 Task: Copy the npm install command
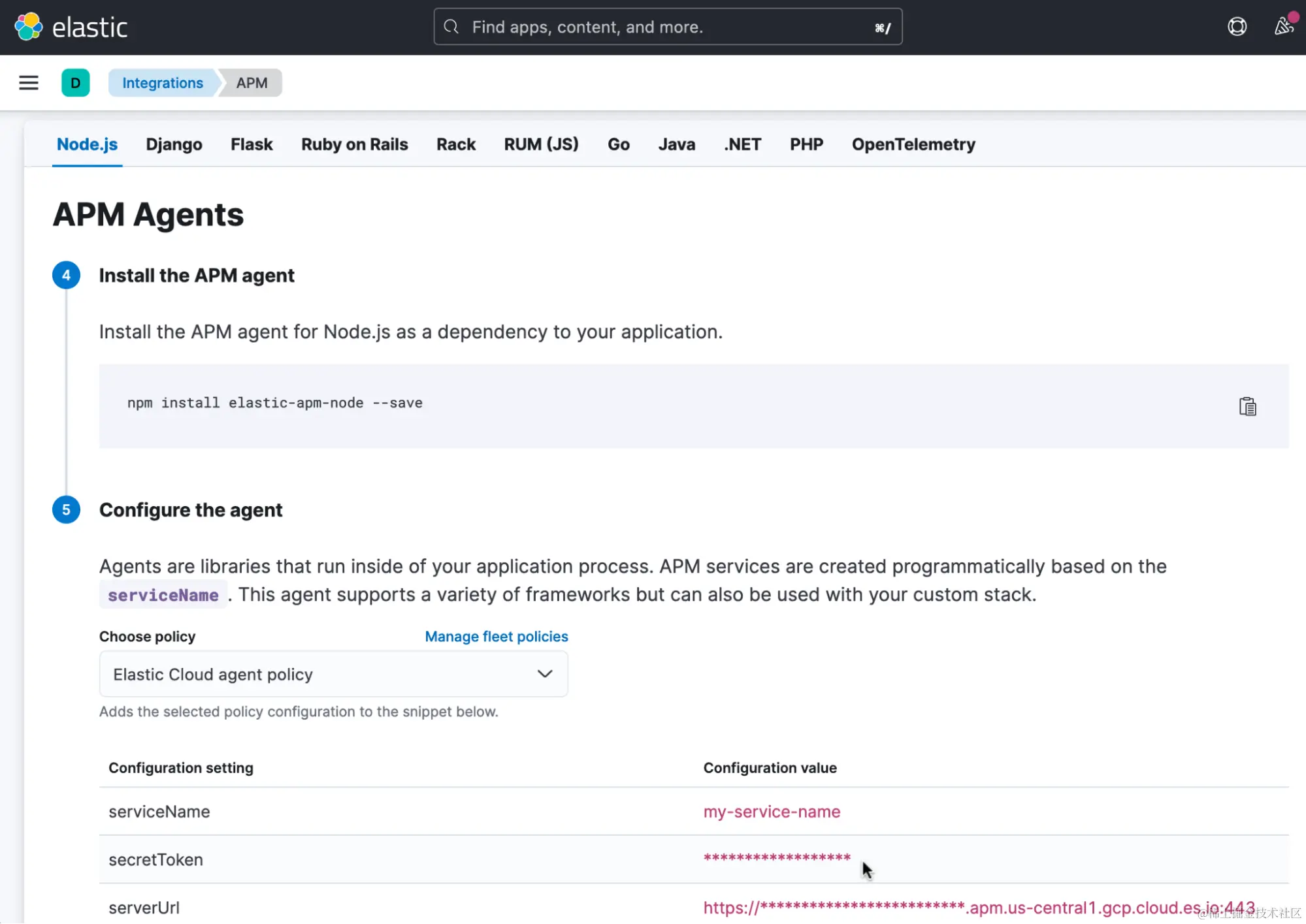pos(1247,406)
